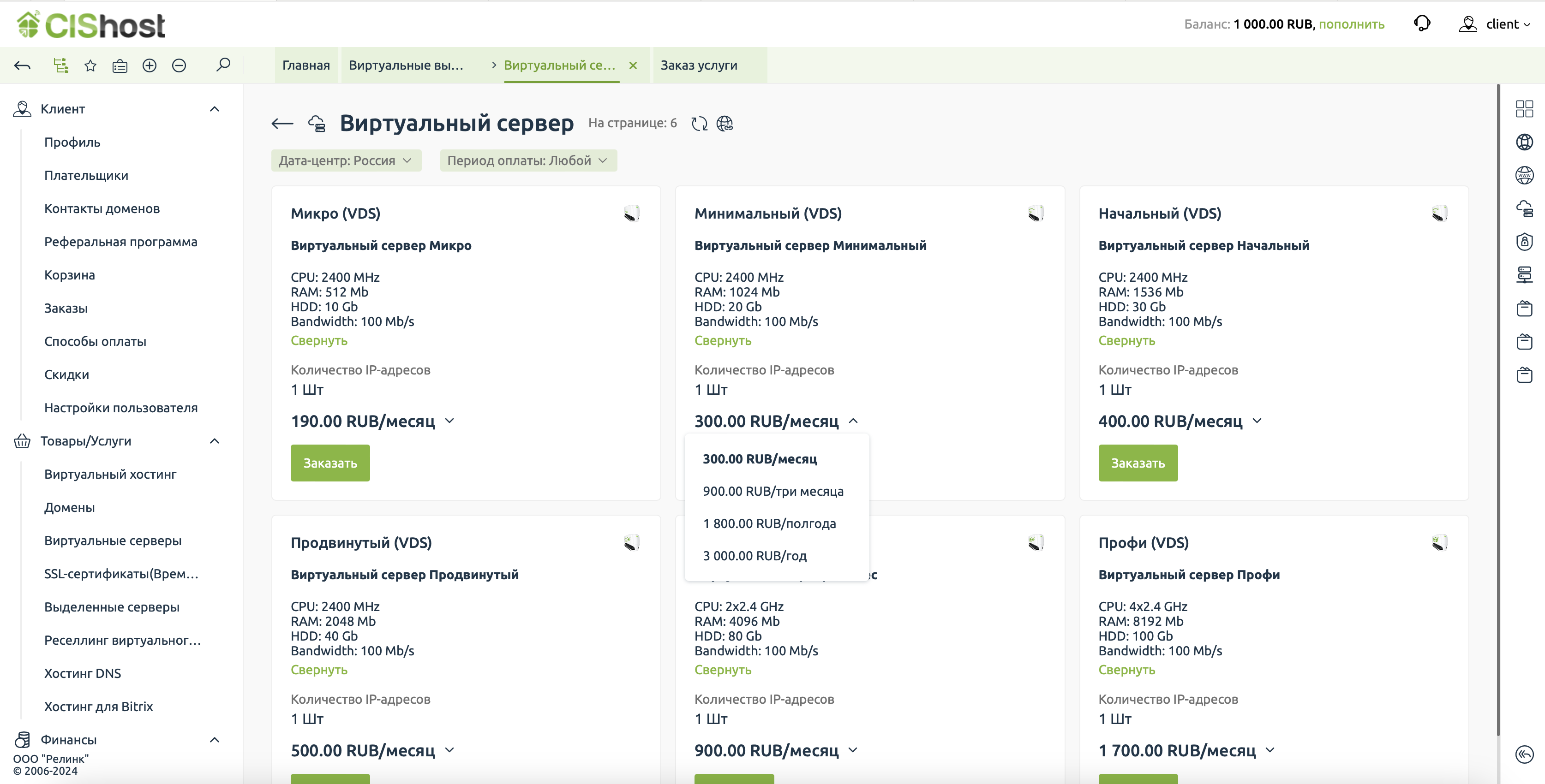The image size is (1545, 784).
Task: Open the Дата-центр: Россия filter dropdown
Action: pos(346,160)
